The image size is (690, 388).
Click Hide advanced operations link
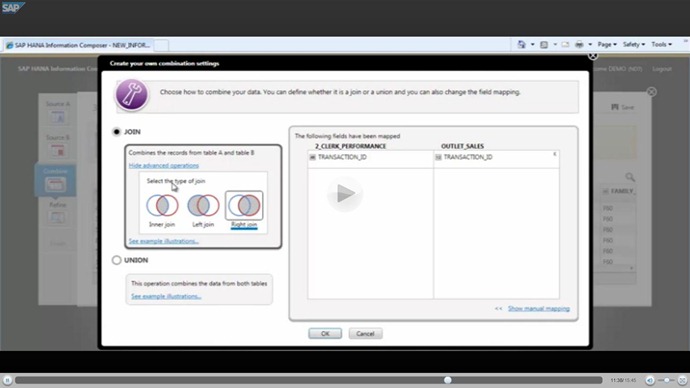[164, 165]
